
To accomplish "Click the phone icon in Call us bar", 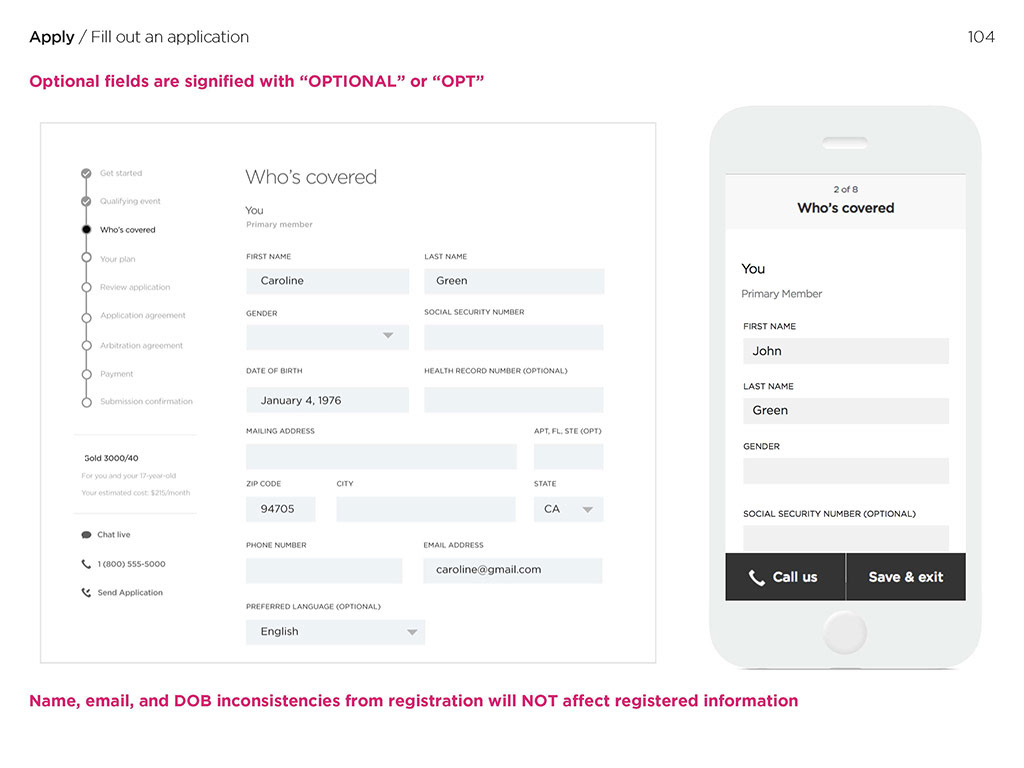I will click(756, 577).
